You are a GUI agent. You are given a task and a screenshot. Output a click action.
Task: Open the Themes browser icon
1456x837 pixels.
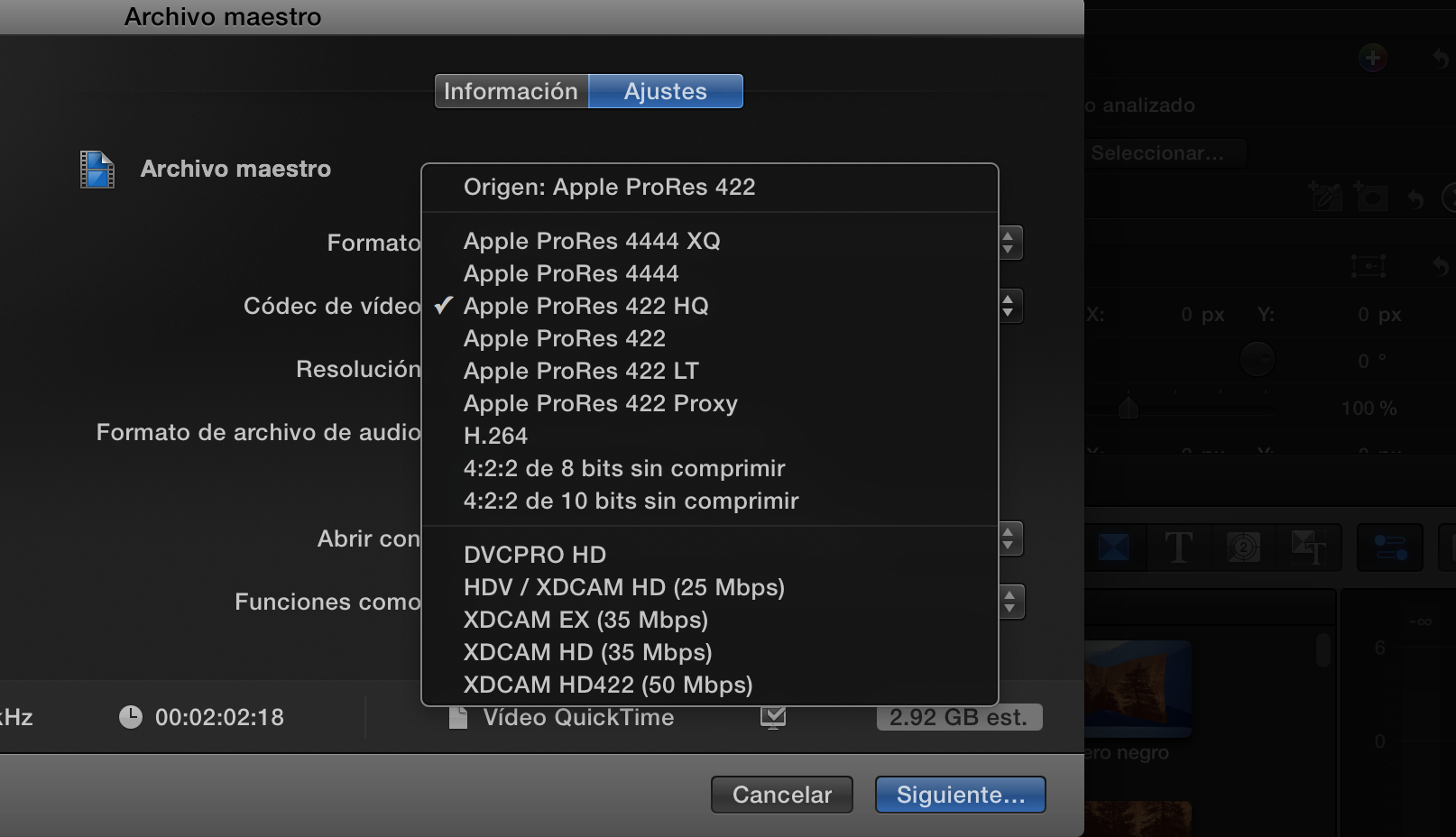(1308, 547)
